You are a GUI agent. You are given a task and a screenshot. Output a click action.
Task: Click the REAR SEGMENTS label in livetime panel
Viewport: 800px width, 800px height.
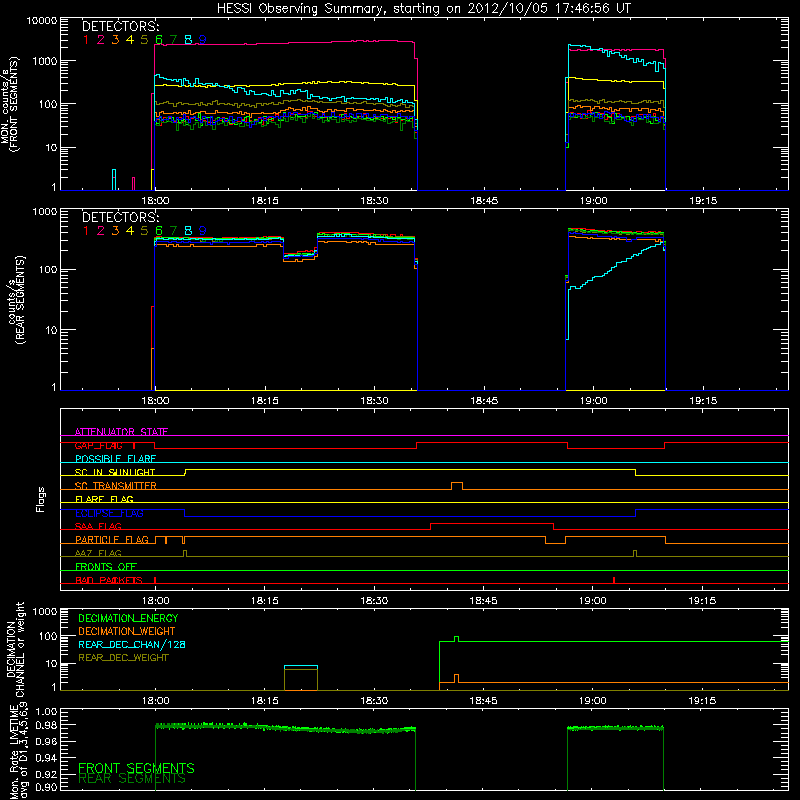(x=132, y=779)
